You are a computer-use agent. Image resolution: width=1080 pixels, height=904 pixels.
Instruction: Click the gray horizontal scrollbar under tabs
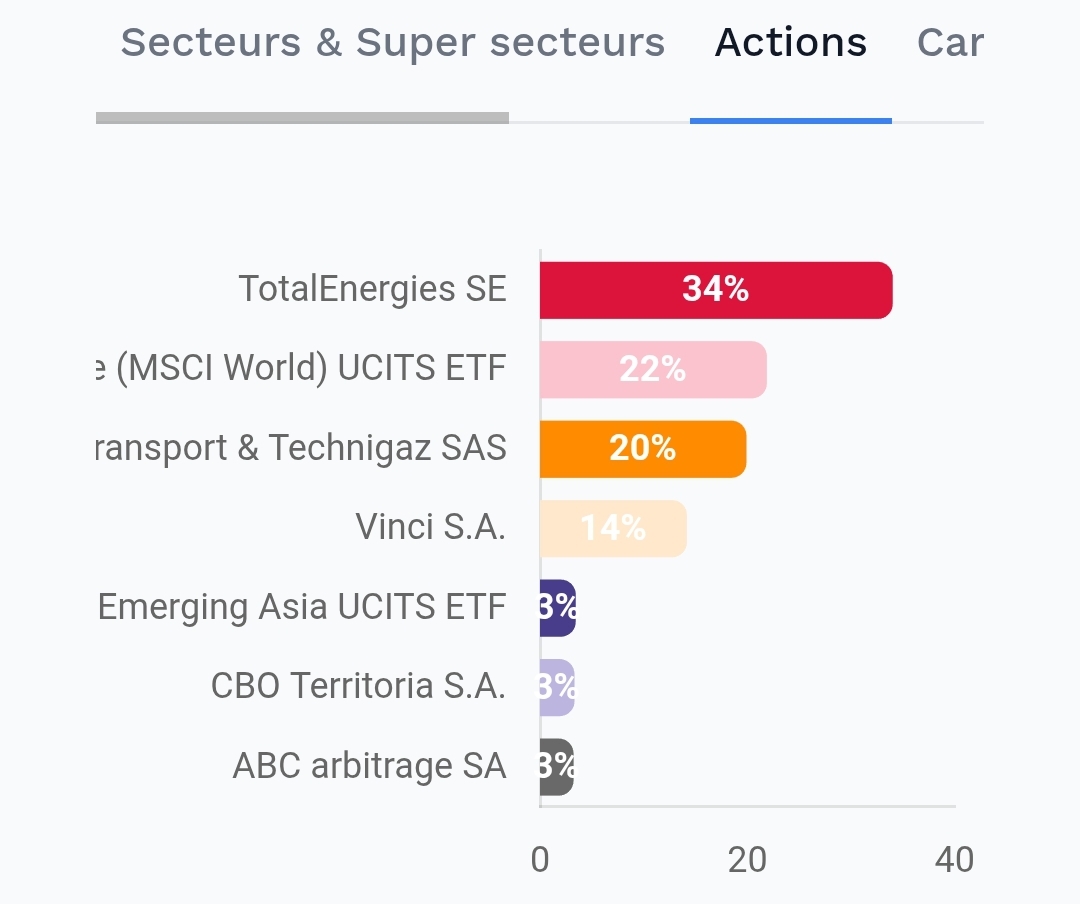(302, 118)
